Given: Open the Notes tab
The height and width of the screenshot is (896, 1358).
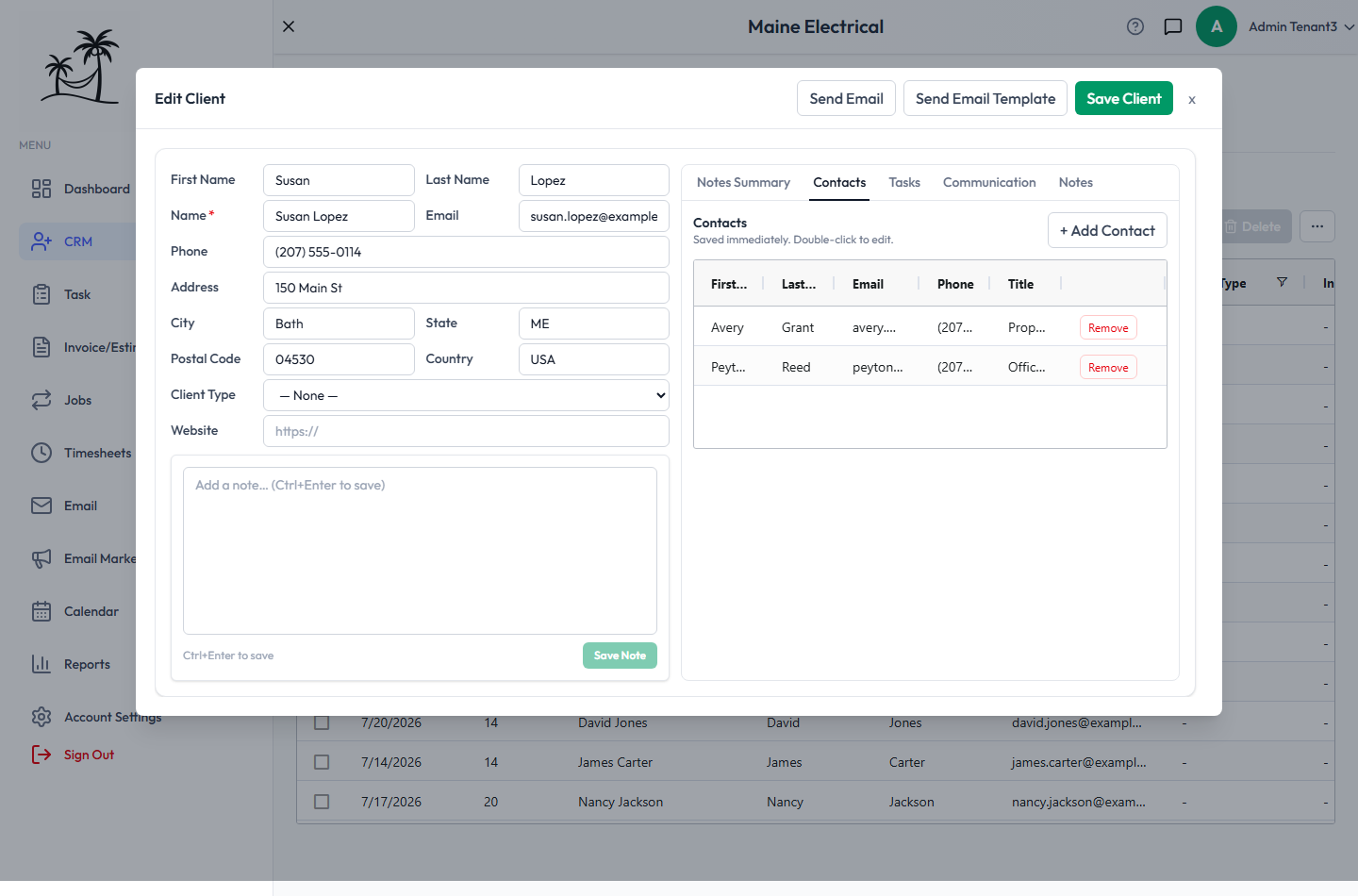Looking at the screenshot, I should (1075, 182).
